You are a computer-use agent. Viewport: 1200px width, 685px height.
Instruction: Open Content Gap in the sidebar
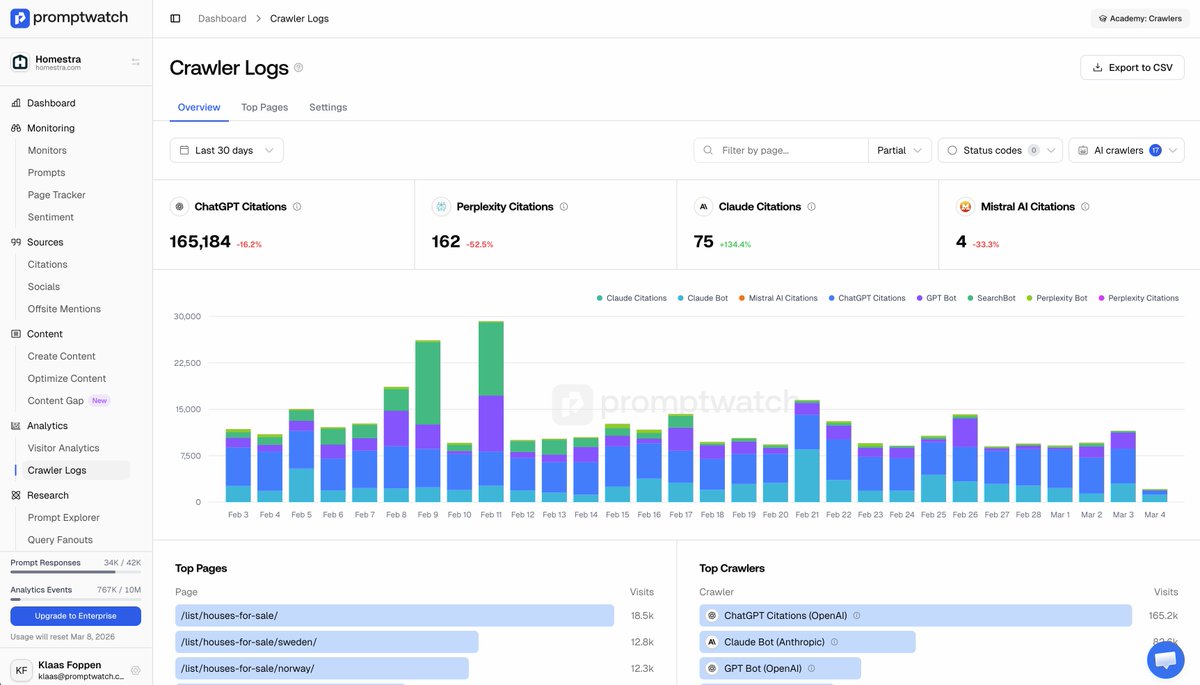55,401
